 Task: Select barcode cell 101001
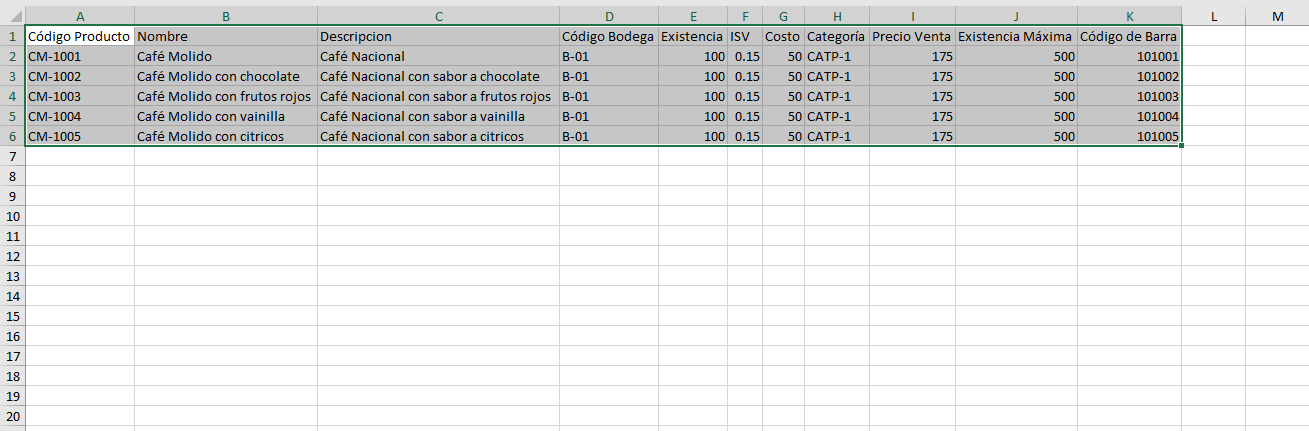tap(1129, 56)
